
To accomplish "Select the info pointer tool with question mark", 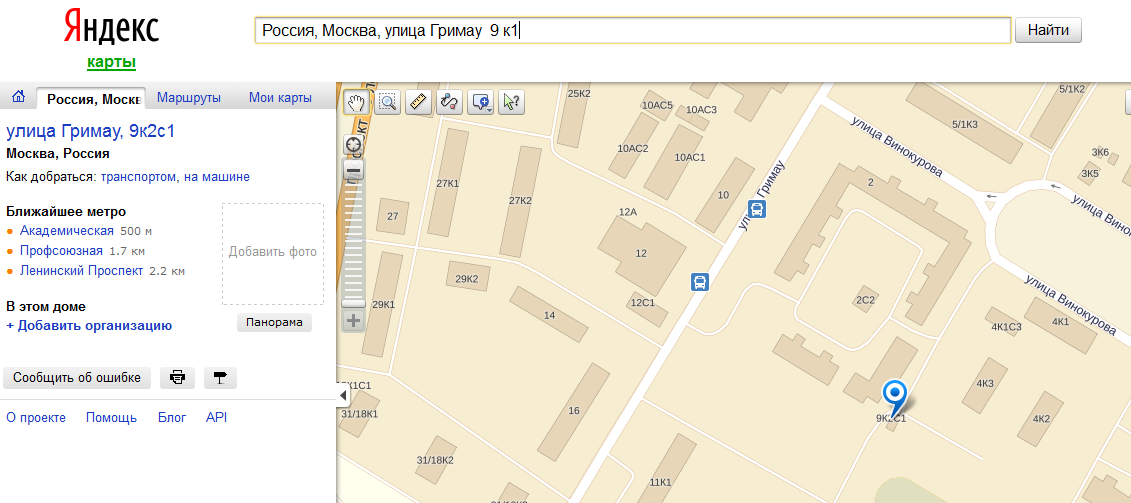I will [511, 101].
